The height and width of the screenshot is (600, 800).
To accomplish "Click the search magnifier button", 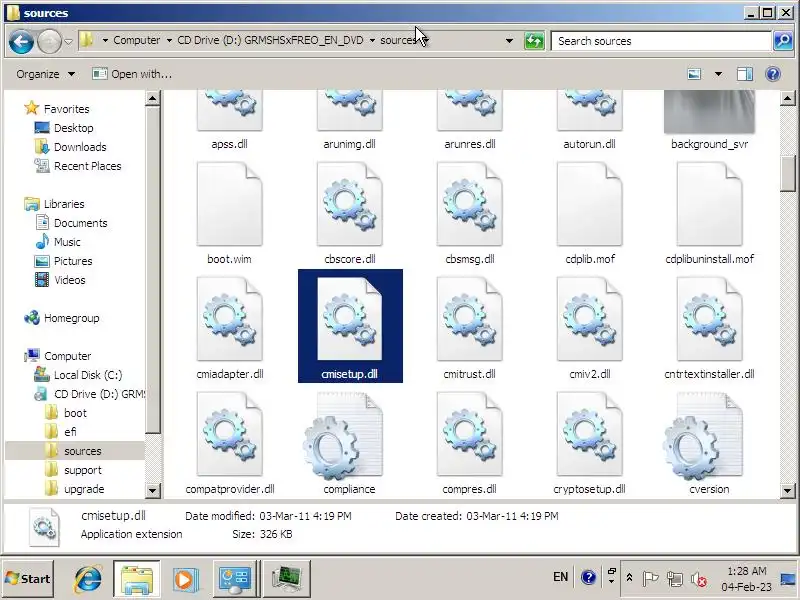I will [783, 41].
